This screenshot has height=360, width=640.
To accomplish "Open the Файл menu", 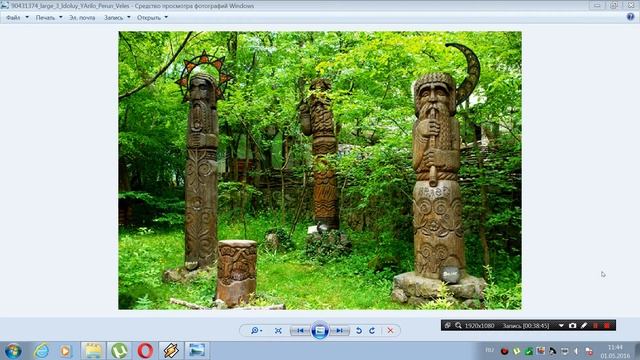I will pos(17,18).
